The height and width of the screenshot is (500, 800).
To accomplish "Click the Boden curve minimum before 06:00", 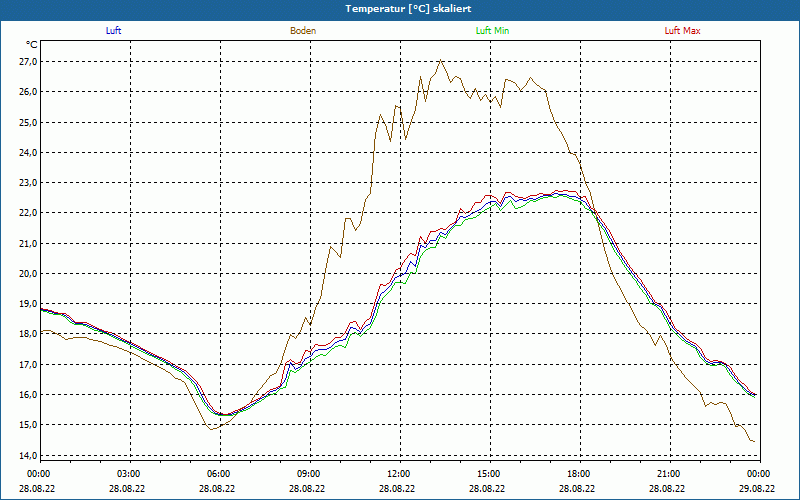I will tap(212, 430).
